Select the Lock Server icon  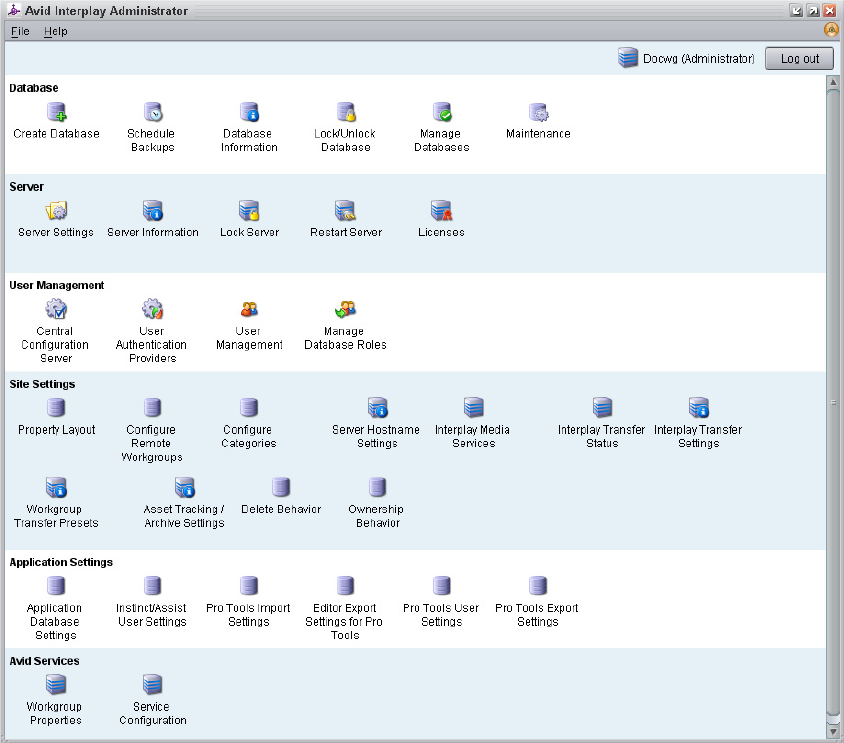point(249,211)
